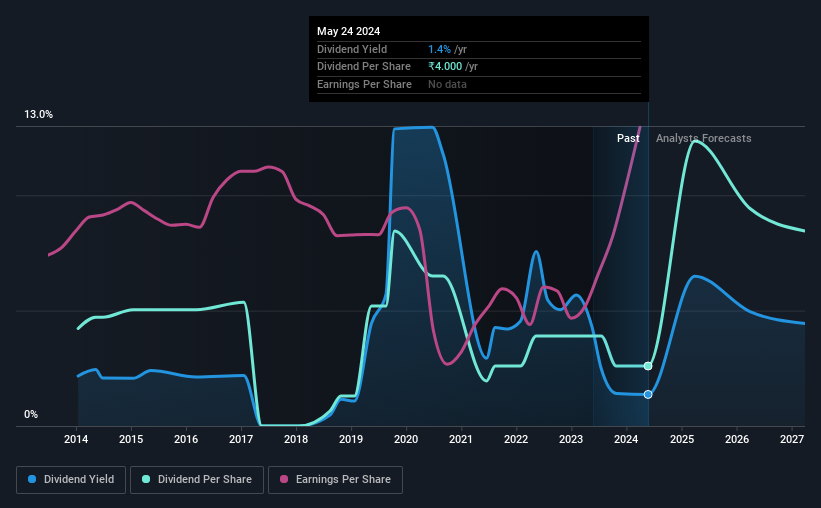Select the Past section label
Screen dimensions: 821x508
coord(628,138)
